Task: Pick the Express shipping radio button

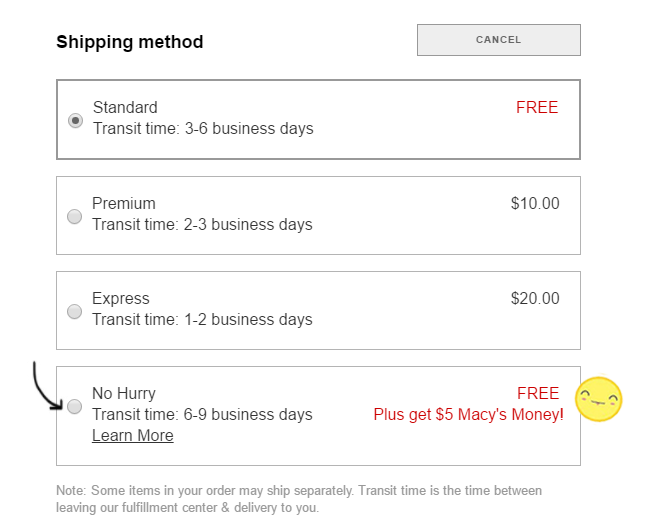Action: click(x=74, y=311)
